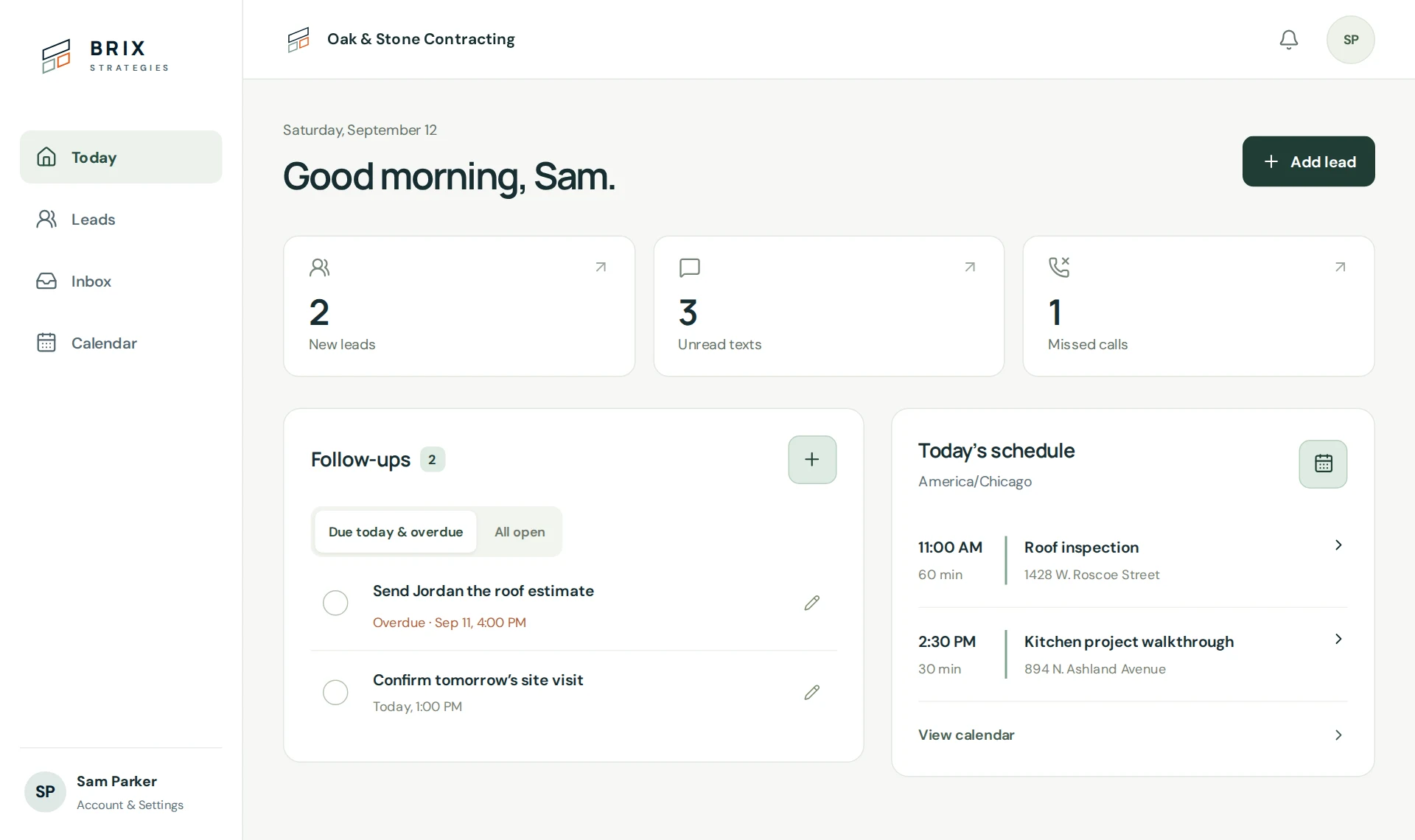Click the Follow-ups count badge 2
Viewport: 1415px width, 840px height.
tap(432, 459)
